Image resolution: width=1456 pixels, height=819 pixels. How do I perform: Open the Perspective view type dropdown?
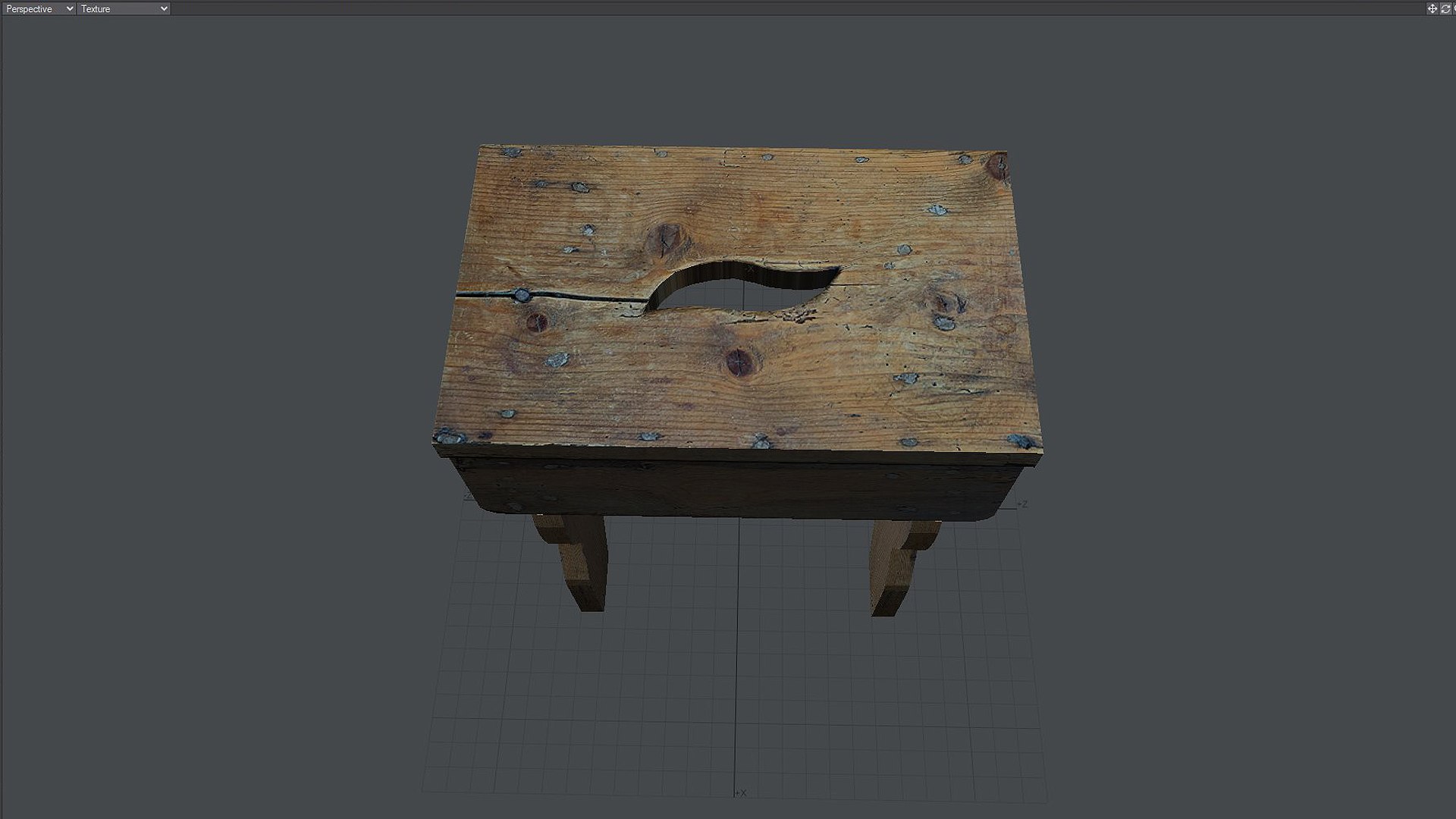pyautogui.click(x=38, y=8)
